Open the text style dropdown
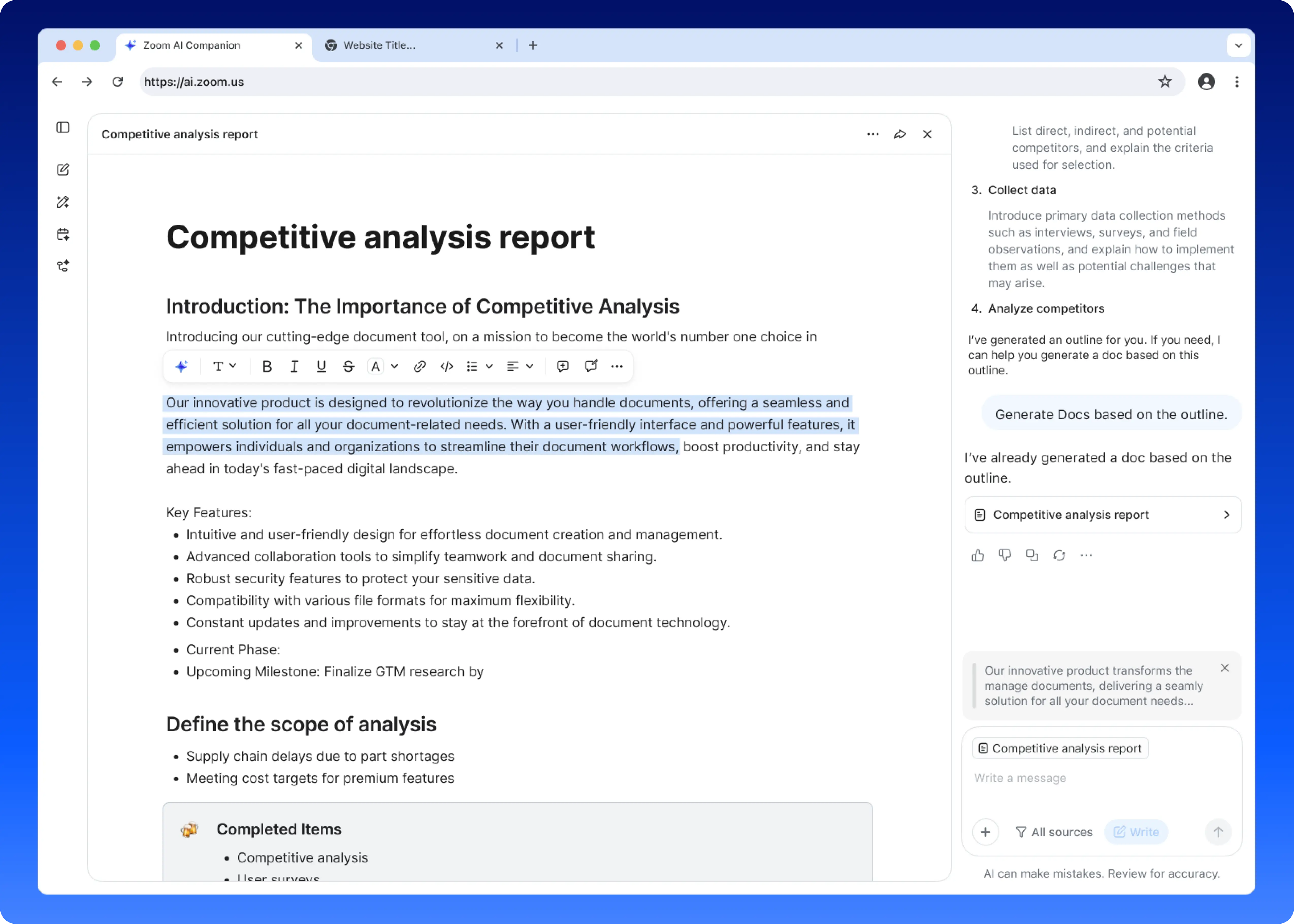Screen dimensions: 1294x924 click(x=224, y=366)
